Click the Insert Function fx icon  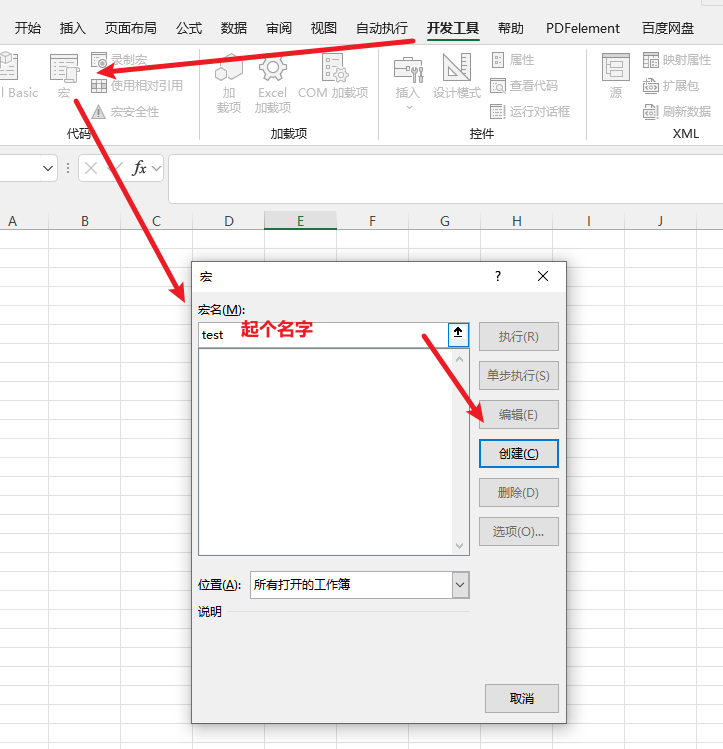[x=139, y=168]
